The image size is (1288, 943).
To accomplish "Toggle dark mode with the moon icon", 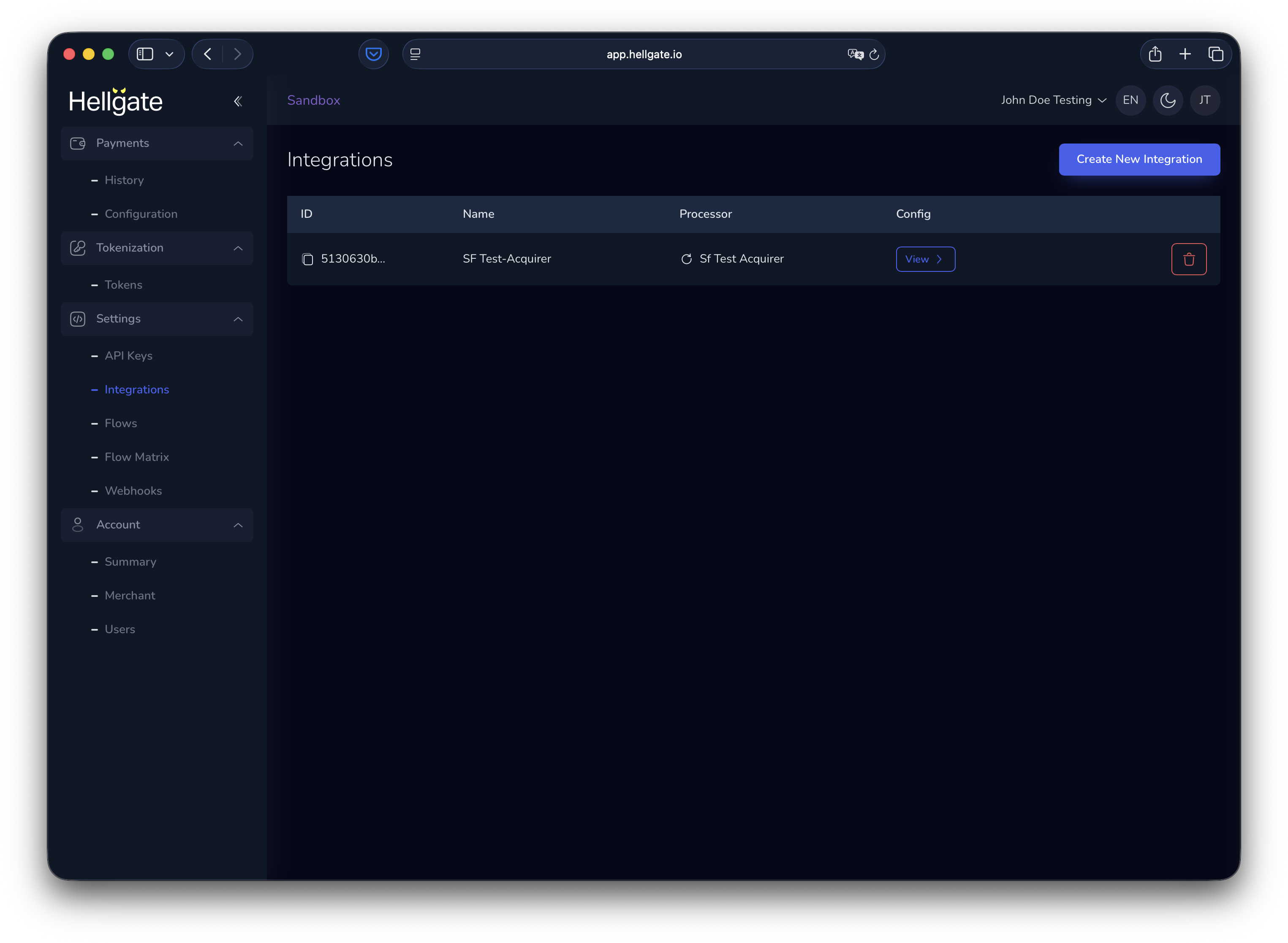I will pyautogui.click(x=1168, y=100).
